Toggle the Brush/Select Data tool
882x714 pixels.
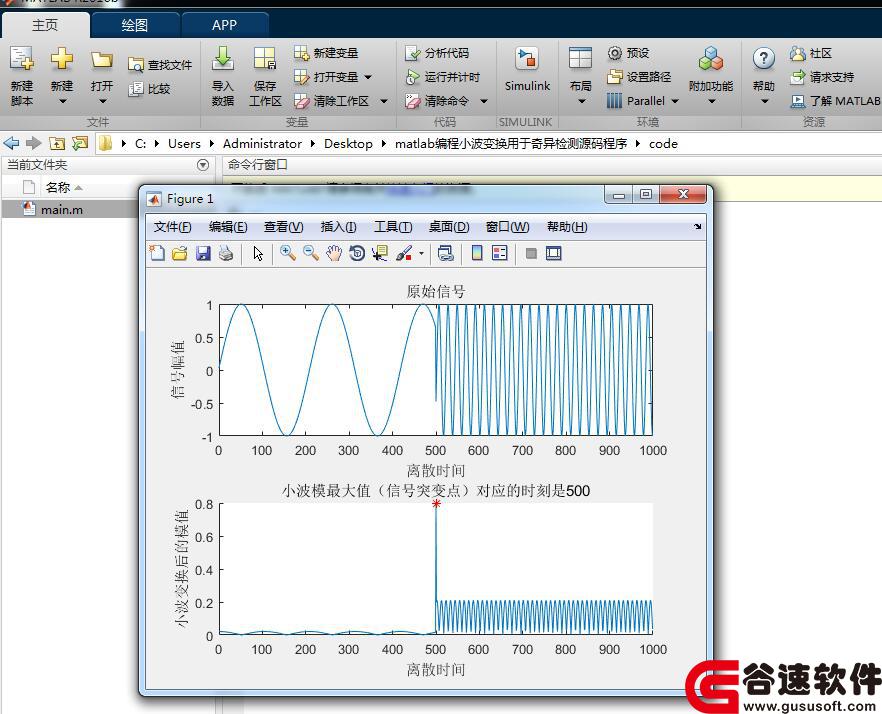(404, 253)
